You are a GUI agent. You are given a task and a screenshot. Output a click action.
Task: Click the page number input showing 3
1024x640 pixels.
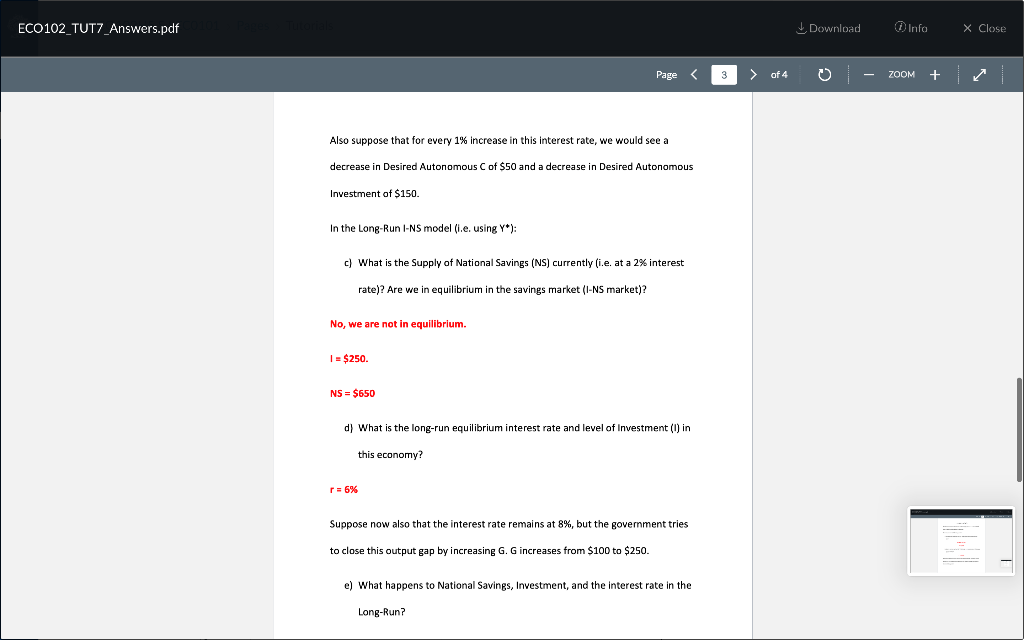tap(723, 74)
